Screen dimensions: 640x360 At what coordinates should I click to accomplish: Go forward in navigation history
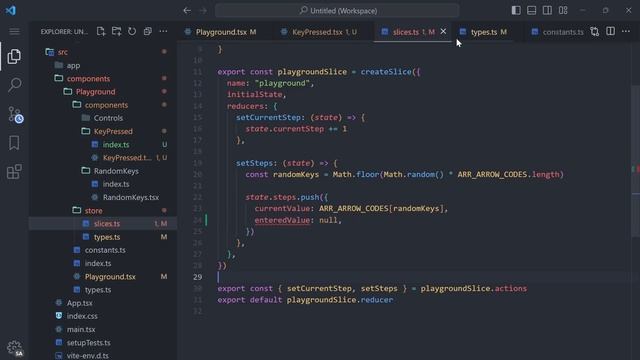[203, 11]
